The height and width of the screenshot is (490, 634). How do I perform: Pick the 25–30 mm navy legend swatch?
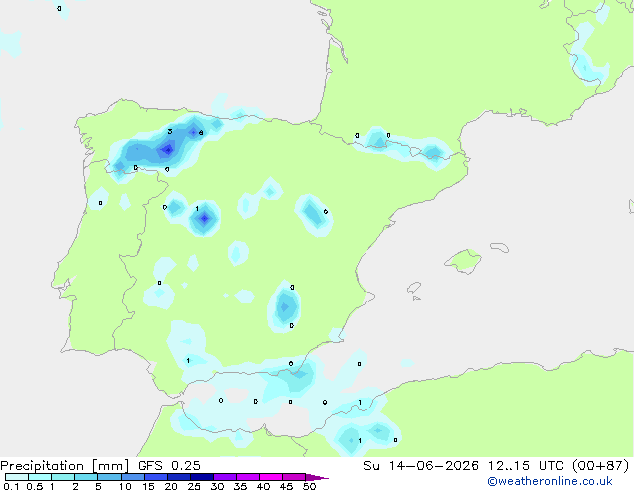coord(201,477)
